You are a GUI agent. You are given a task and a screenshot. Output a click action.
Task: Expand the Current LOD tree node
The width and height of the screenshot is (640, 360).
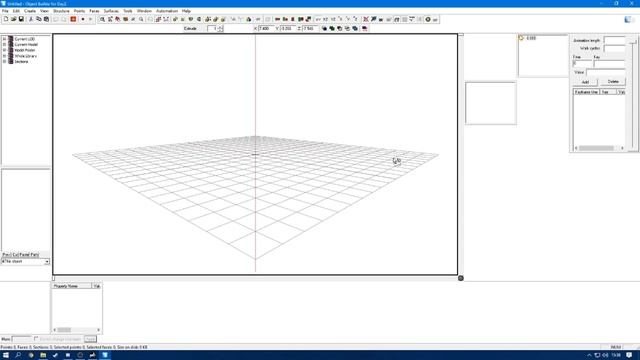coord(4,39)
